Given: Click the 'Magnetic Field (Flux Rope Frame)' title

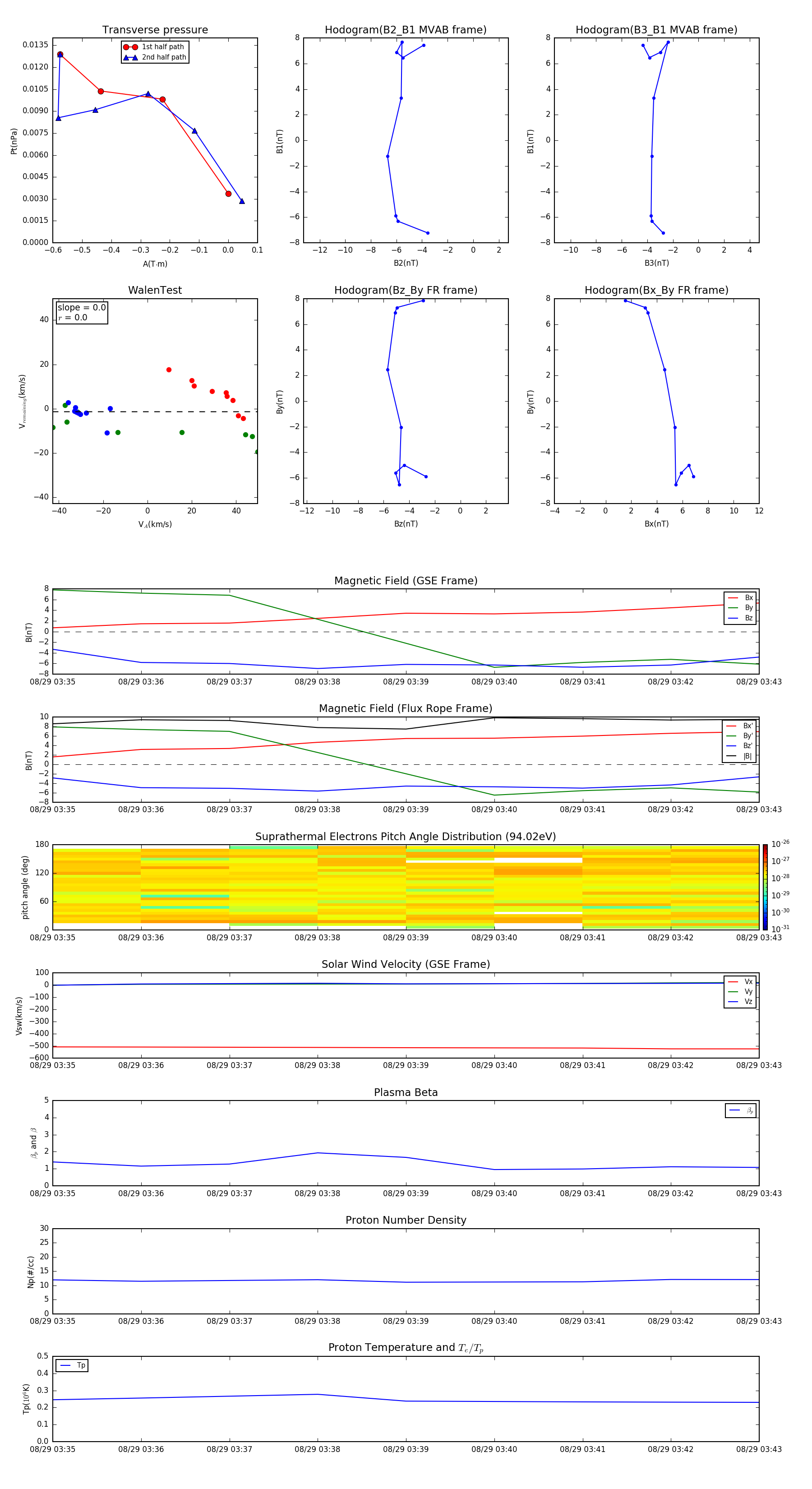Looking at the screenshot, I should [x=406, y=709].
